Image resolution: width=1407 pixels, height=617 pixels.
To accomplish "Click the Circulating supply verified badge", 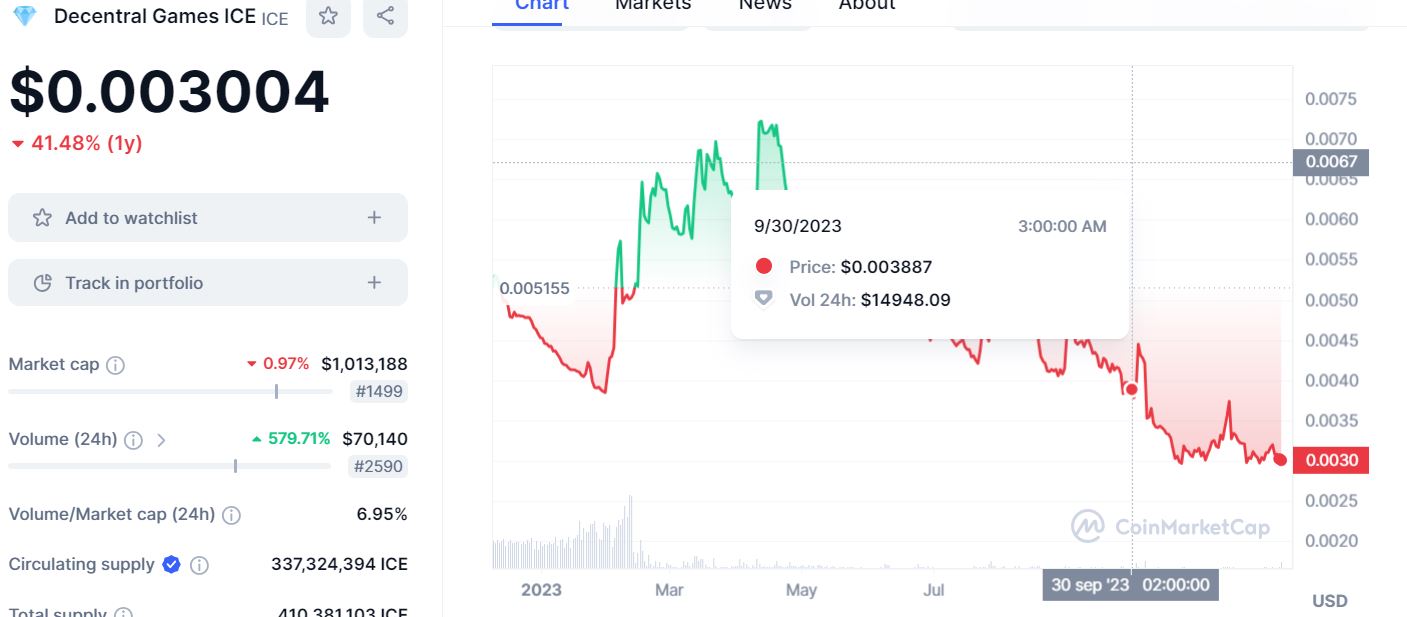I will (171, 565).
